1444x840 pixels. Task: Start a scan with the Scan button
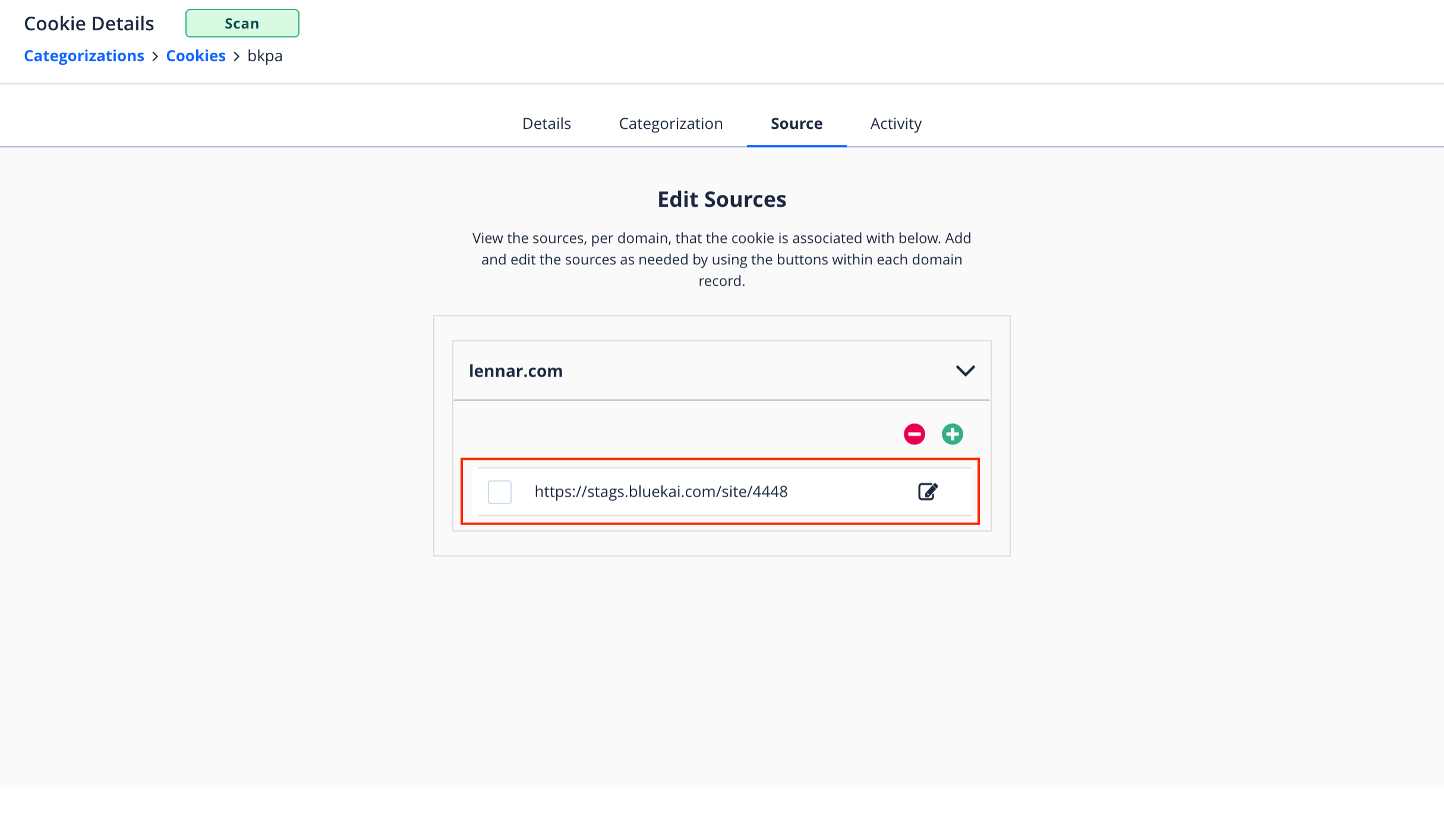[242, 23]
